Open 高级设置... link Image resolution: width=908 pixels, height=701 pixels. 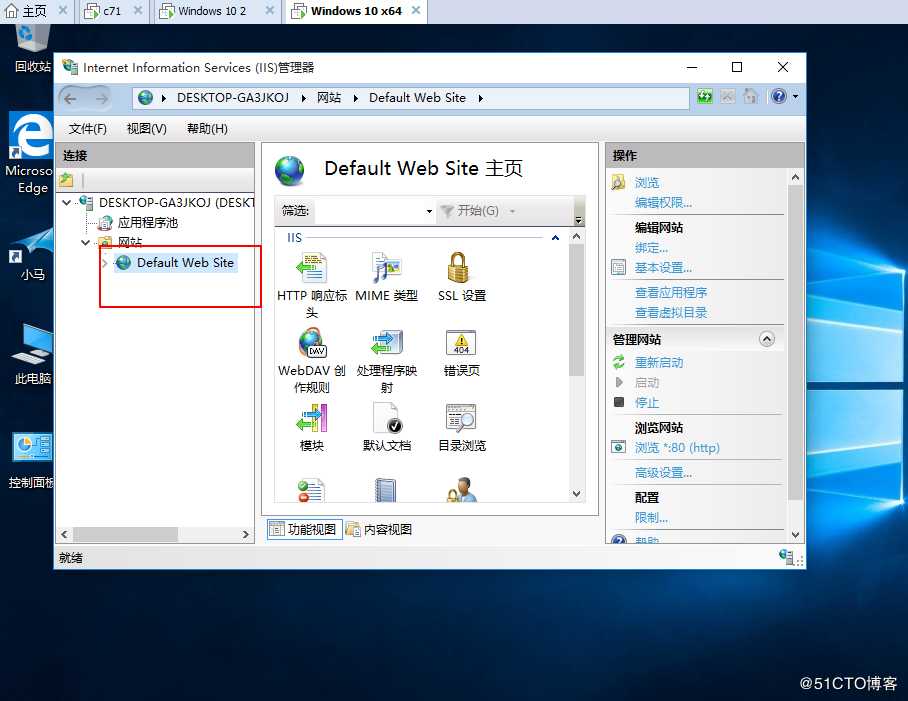pos(663,472)
